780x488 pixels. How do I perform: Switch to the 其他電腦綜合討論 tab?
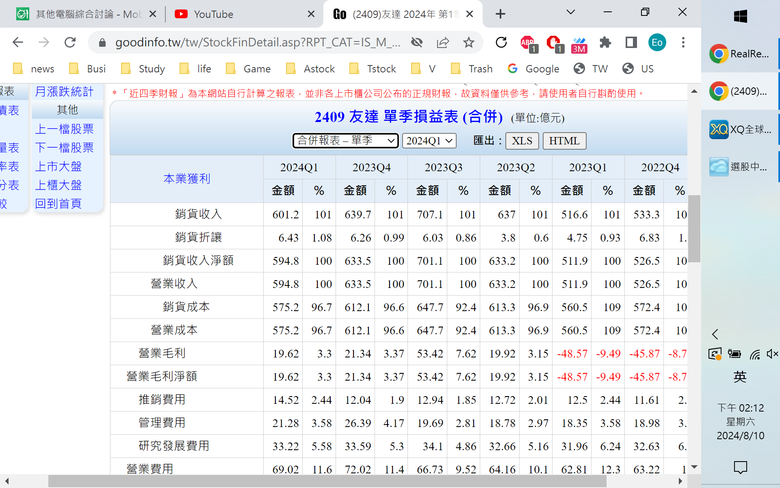[85, 14]
